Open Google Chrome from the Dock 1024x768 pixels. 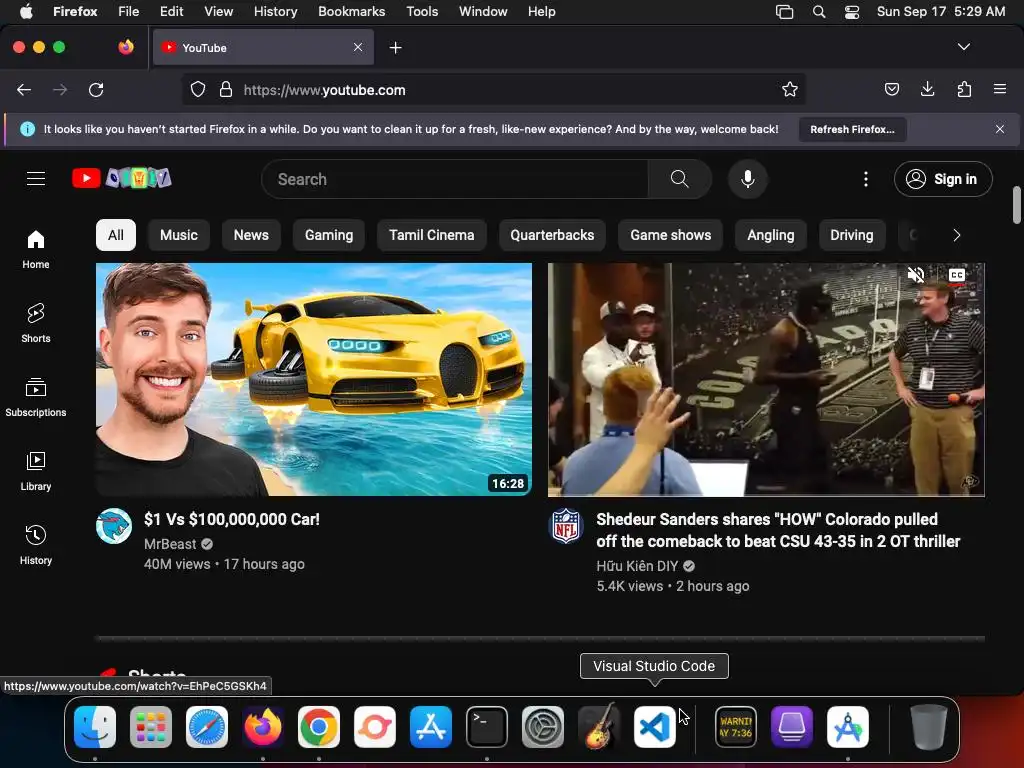pos(319,727)
